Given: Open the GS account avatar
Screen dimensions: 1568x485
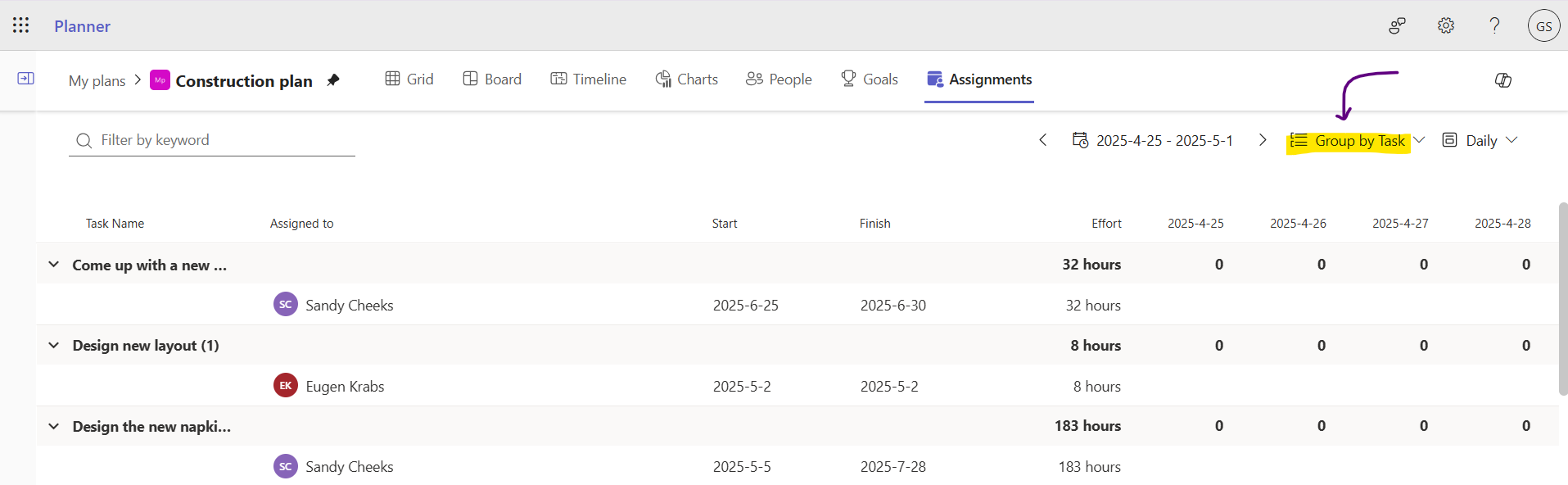Looking at the screenshot, I should [1543, 26].
